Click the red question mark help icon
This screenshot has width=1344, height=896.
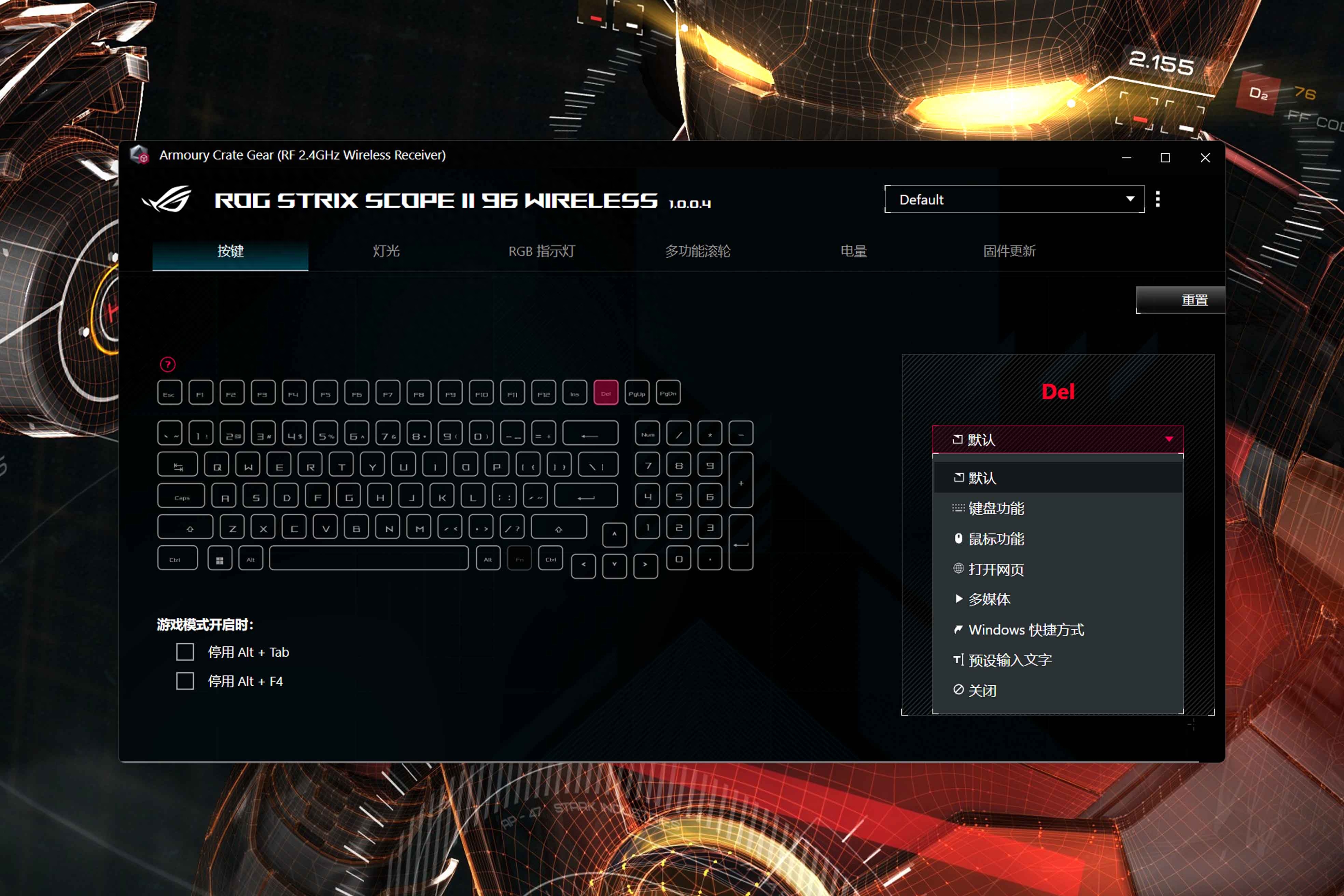point(167,364)
